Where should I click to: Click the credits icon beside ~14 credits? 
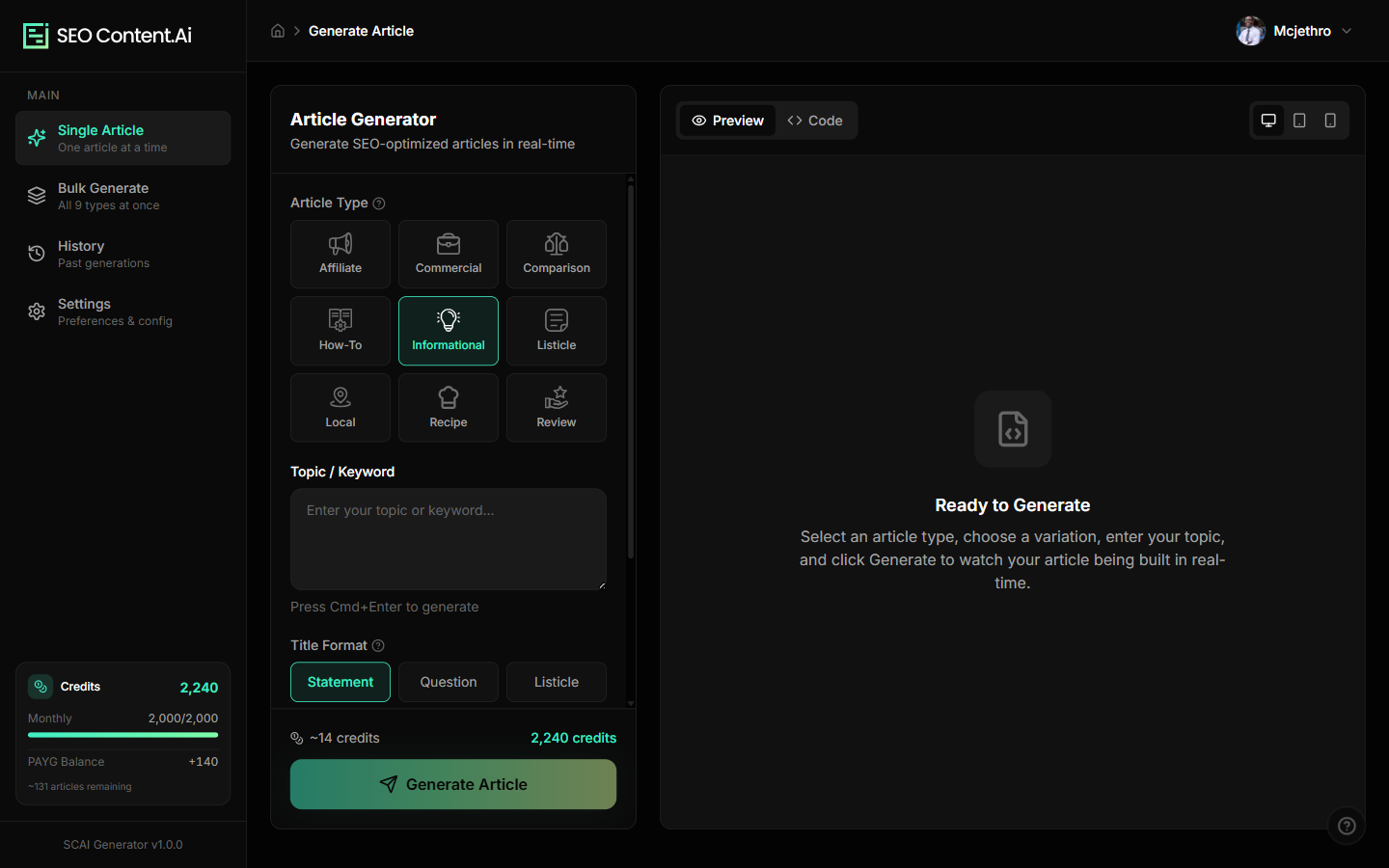click(x=297, y=739)
